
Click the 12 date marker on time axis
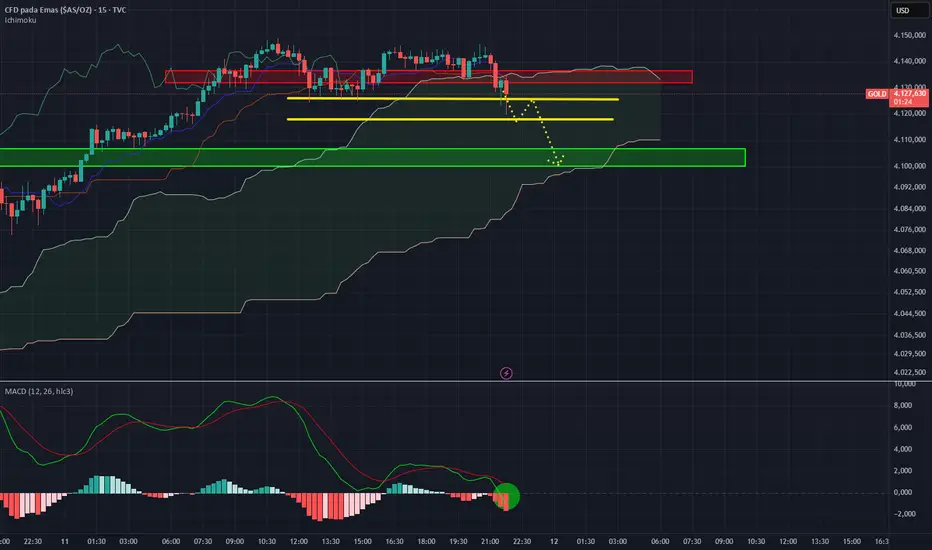[554, 541]
